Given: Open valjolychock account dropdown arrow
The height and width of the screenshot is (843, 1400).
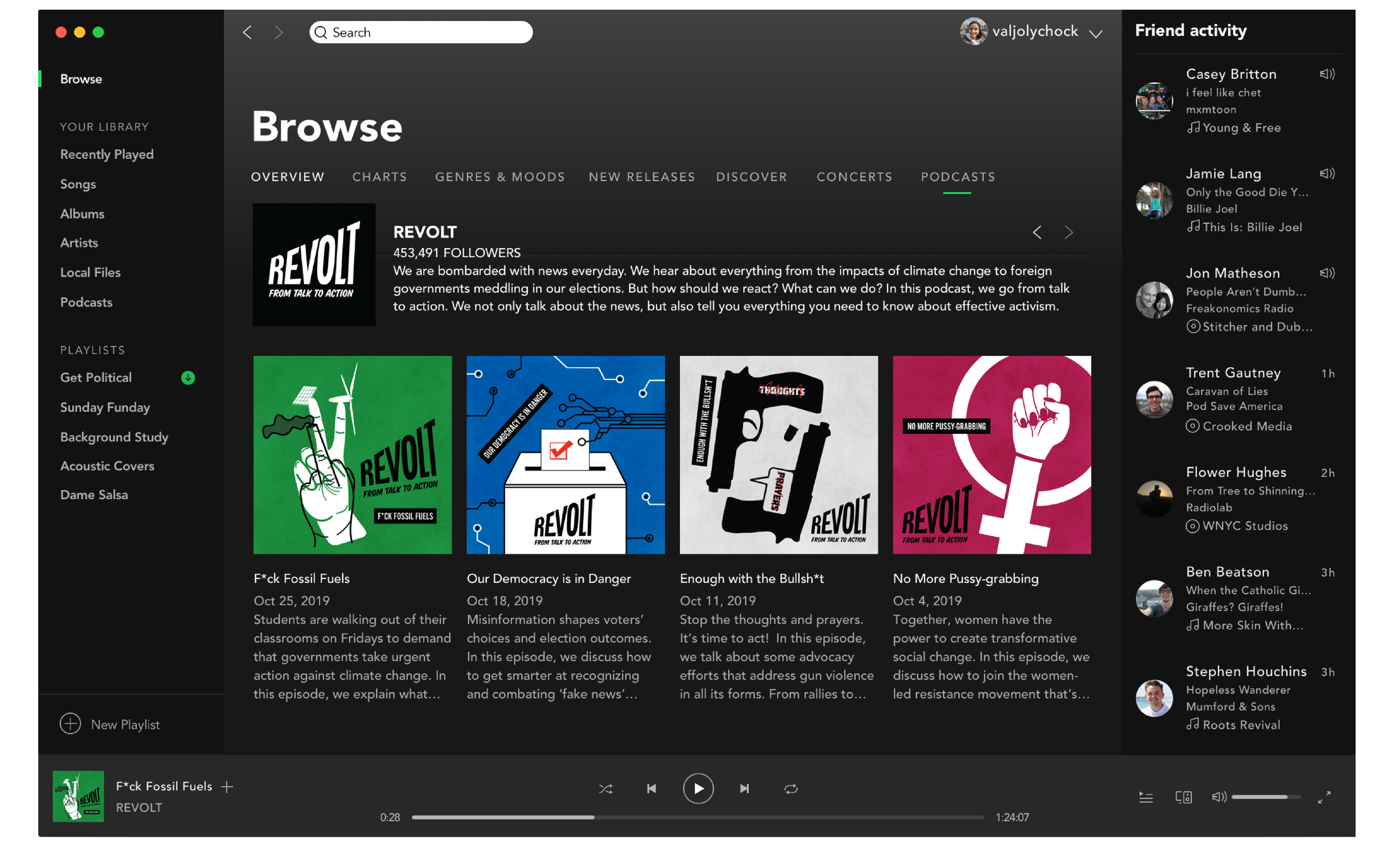Looking at the screenshot, I should click(1096, 34).
